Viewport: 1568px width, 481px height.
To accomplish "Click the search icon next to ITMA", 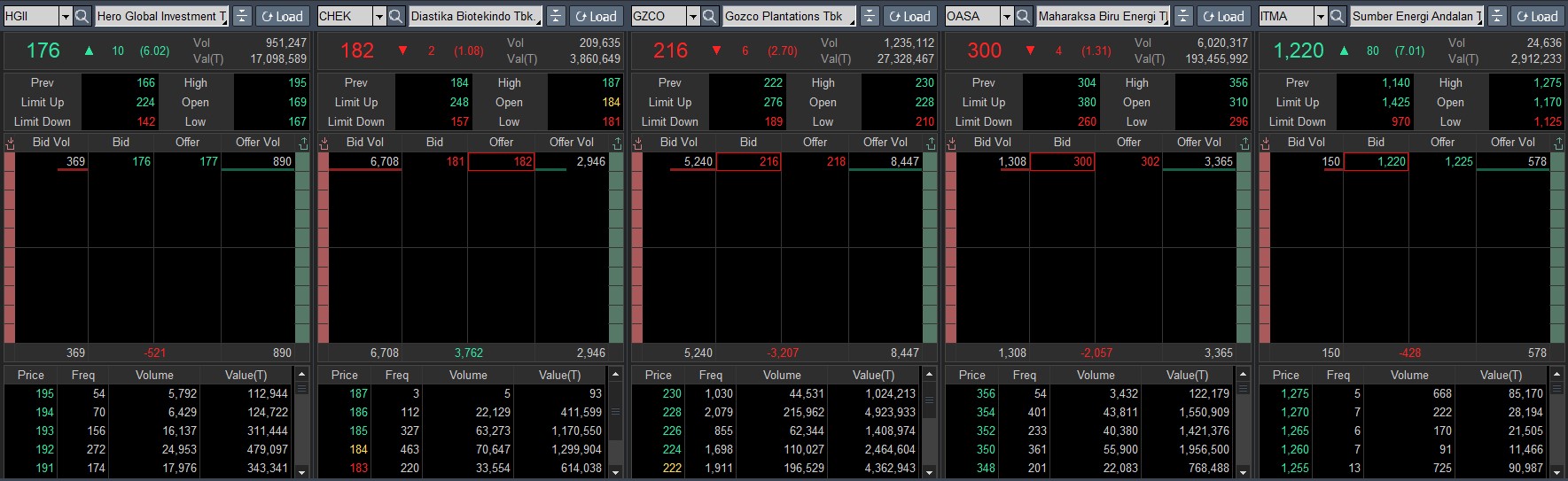I will [x=1337, y=16].
